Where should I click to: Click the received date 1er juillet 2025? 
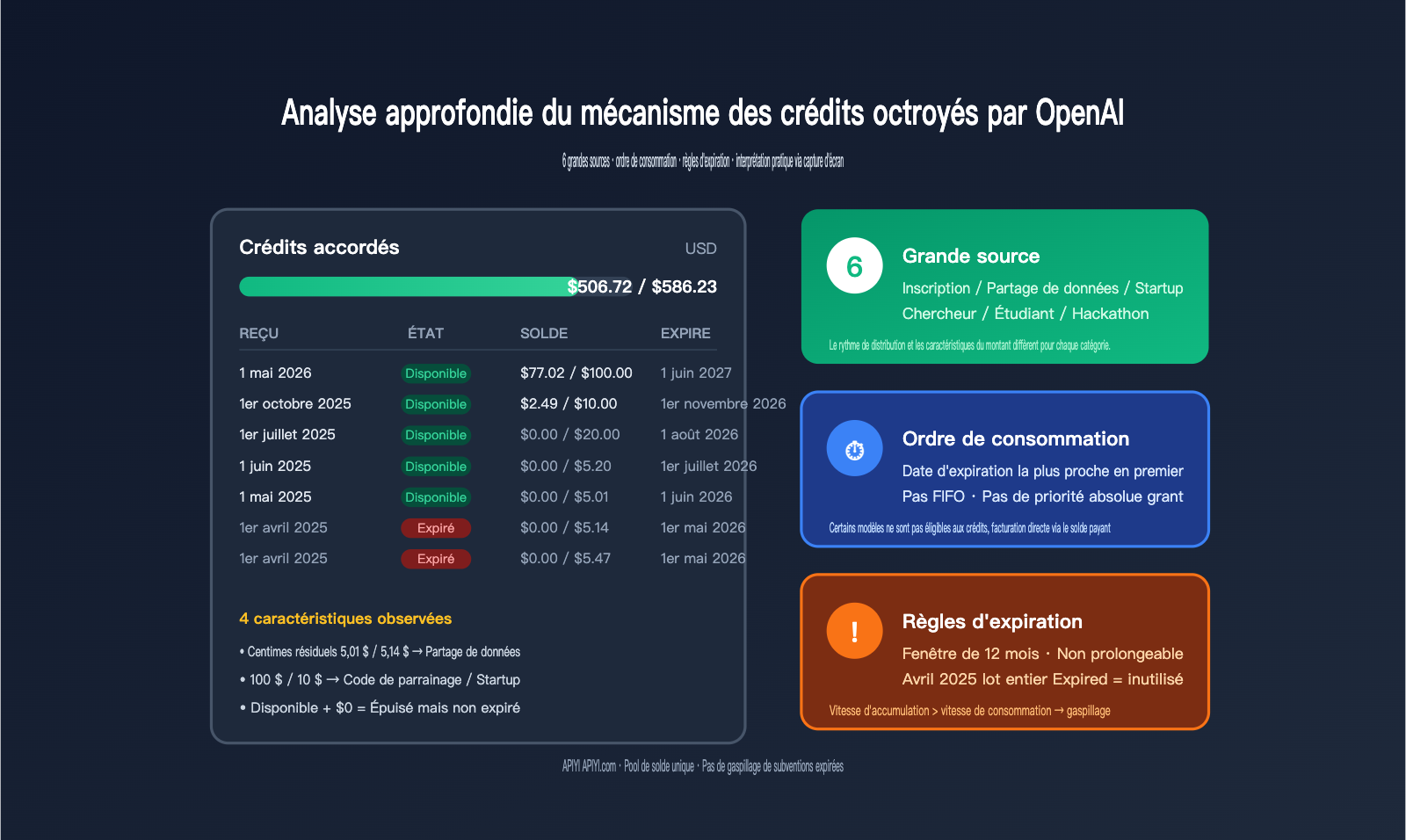click(287, 434)
